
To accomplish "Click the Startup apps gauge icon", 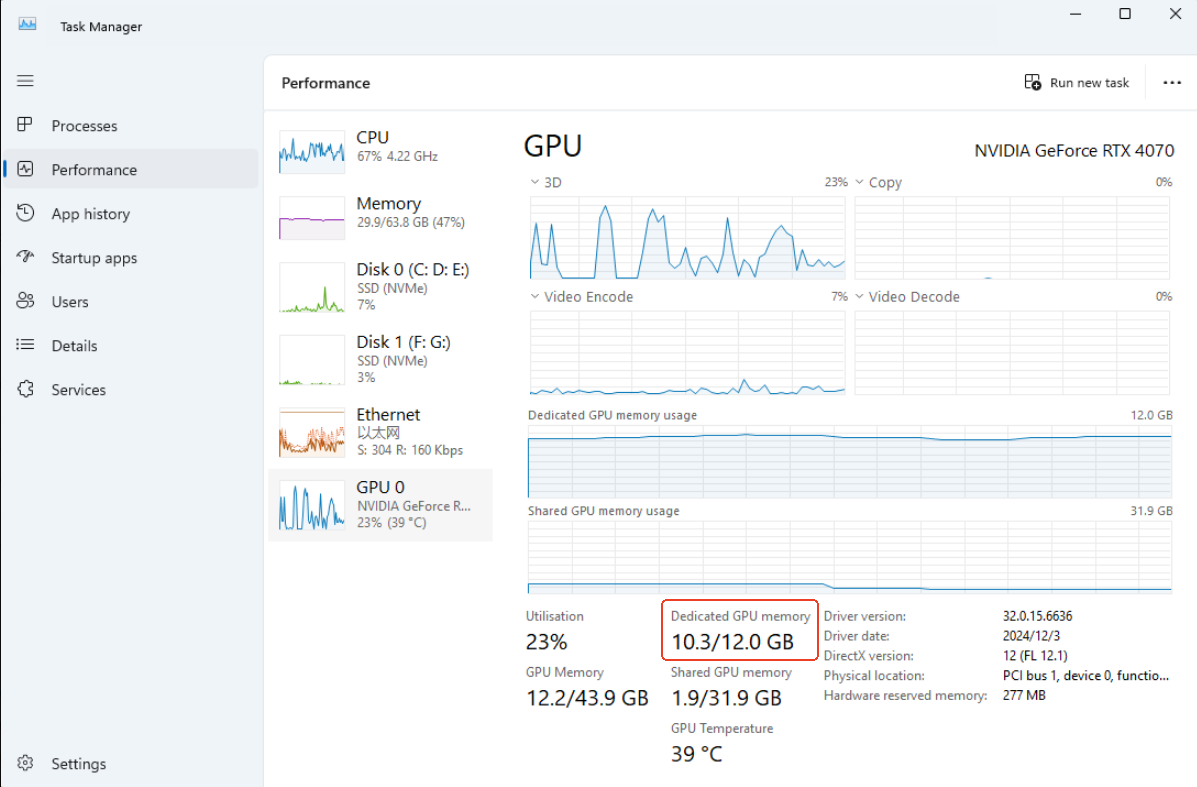I will pyautogui.click(x=25, y=256).
